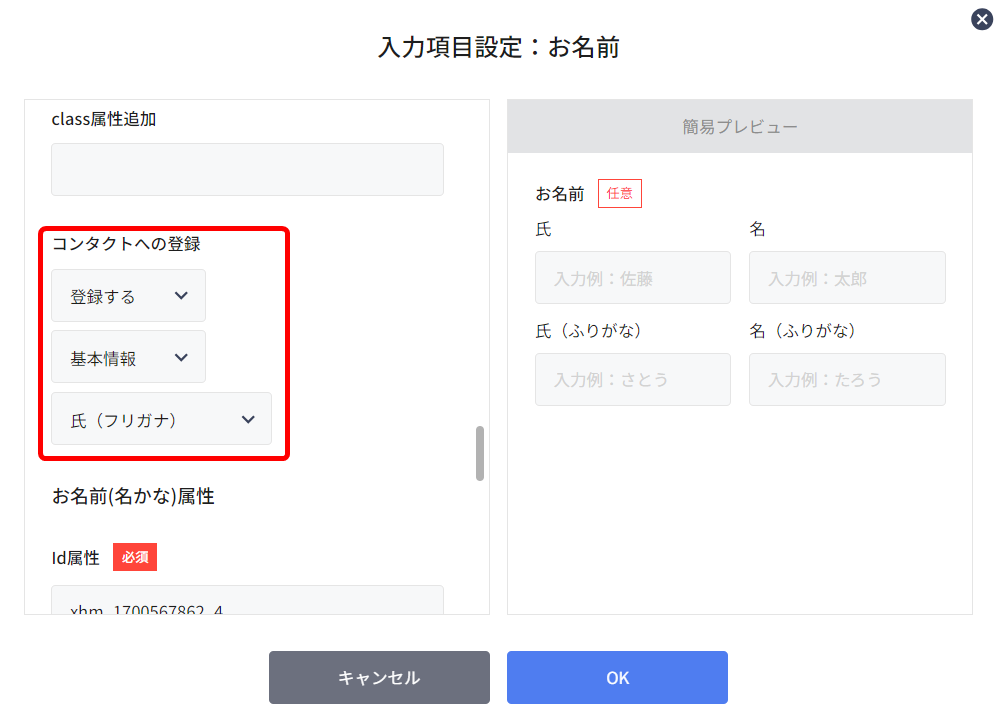The image size is (999, 720).
Task: Click the settings panel vertical scrollbar thumb
Action: click(x=480, y=453)
